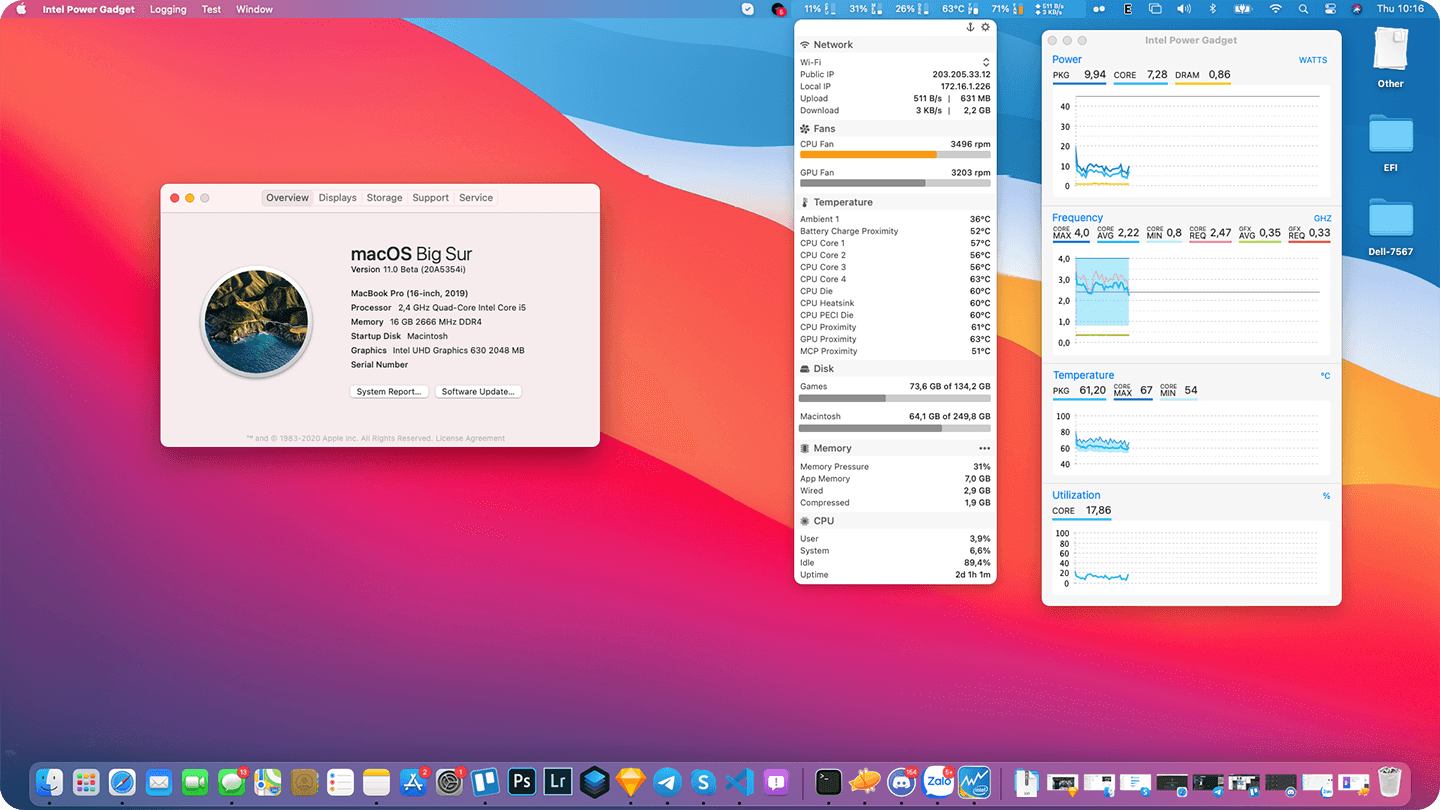This screenshot has width=1440, height=810.
Task: Click the Games disk usage bar
Action: [x=895, y=398]
